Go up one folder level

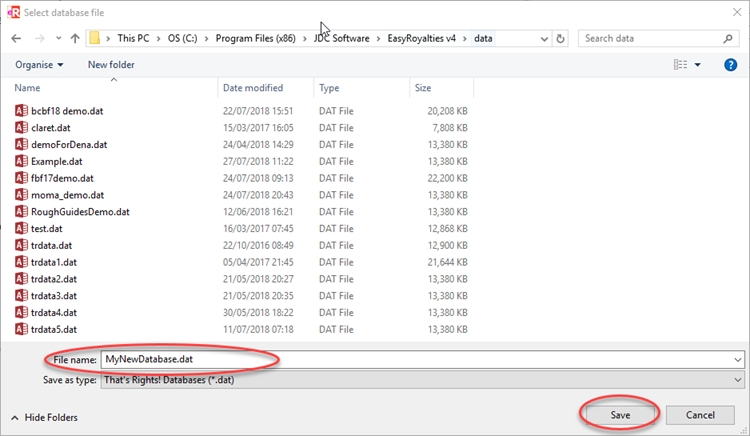pos(75,39)
